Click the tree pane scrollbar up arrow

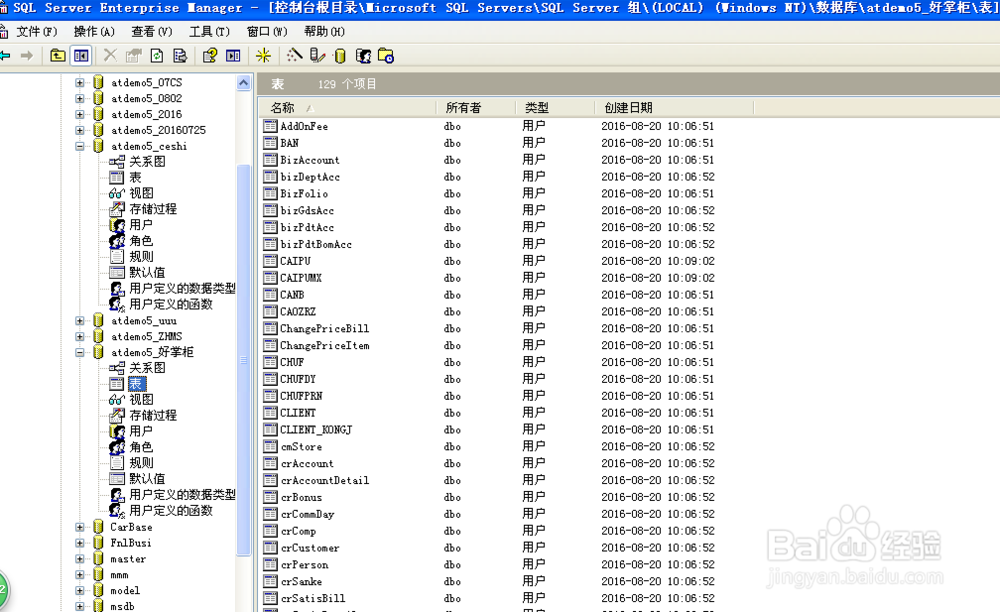244,83
